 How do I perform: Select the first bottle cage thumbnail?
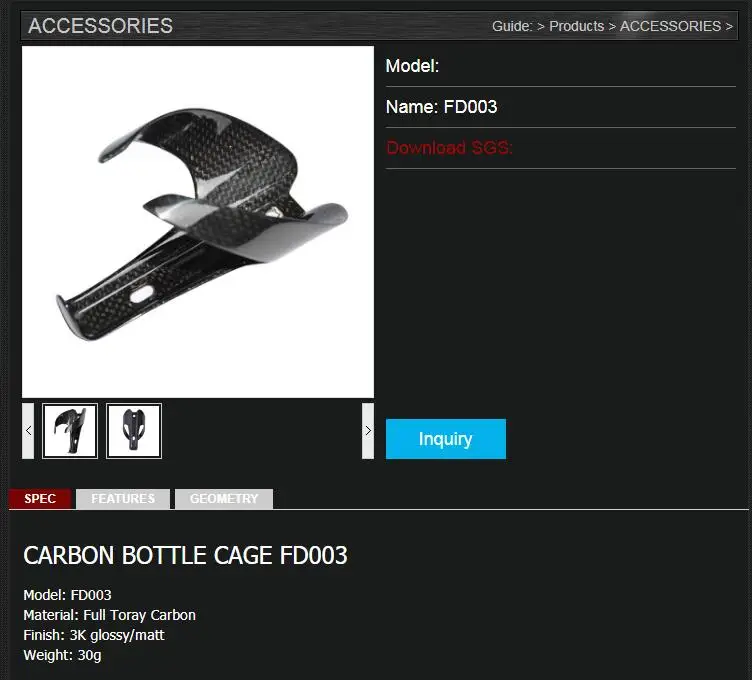70,431
